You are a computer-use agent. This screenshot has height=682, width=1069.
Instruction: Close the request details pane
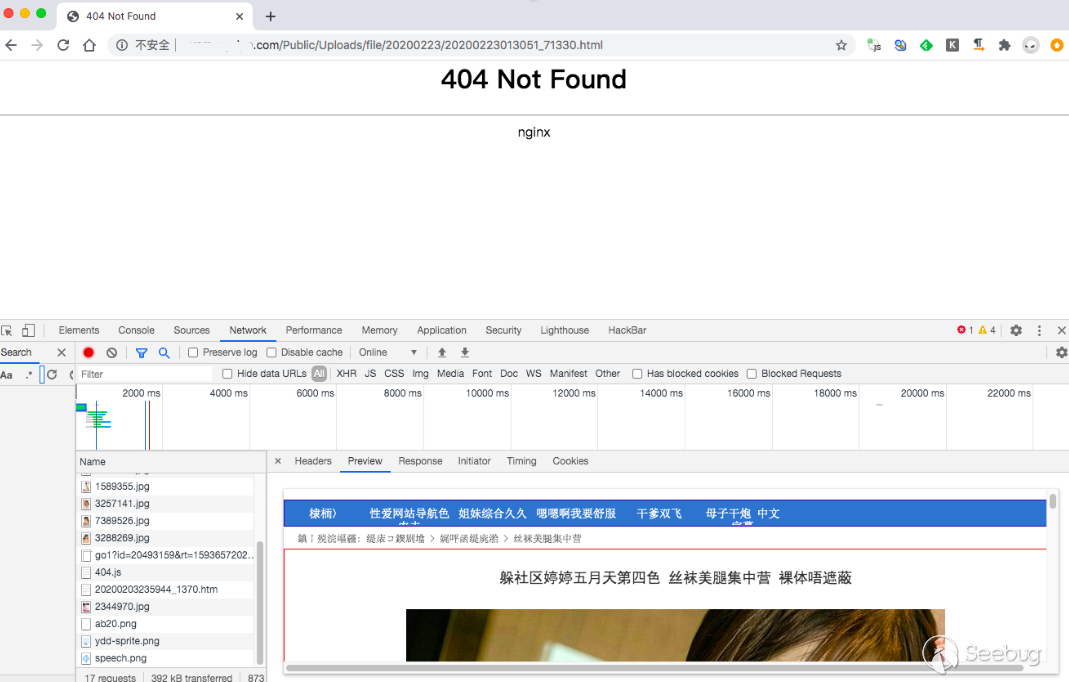[x=278, y=461]
